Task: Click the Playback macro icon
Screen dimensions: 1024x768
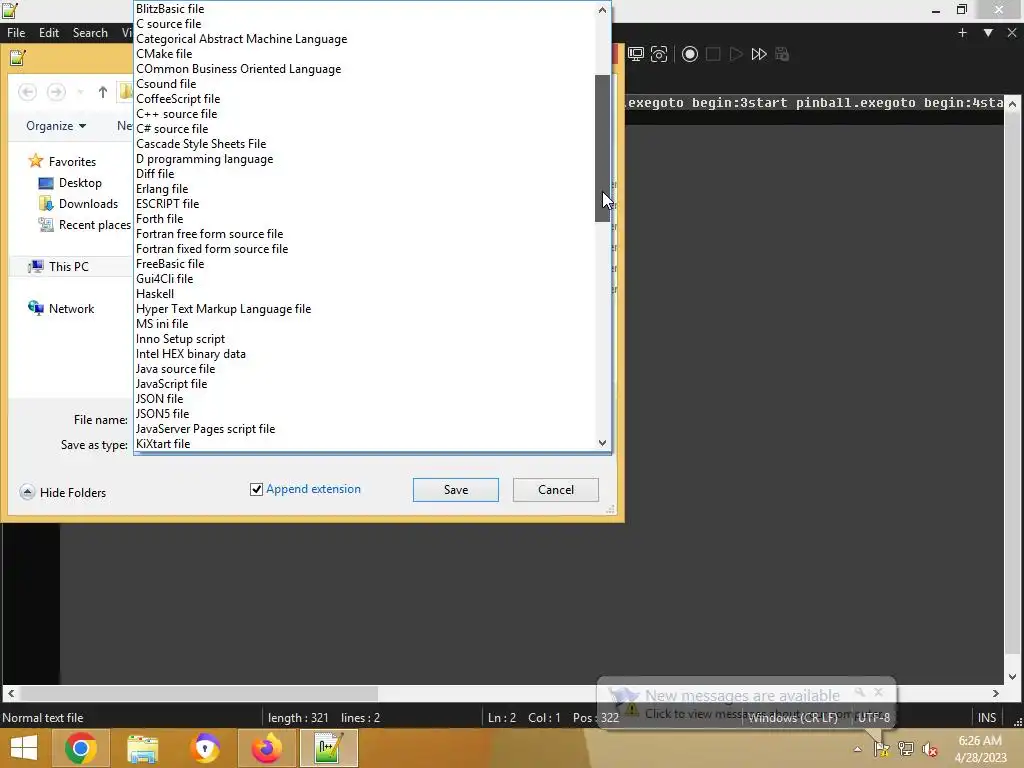Action: point(736,54)
